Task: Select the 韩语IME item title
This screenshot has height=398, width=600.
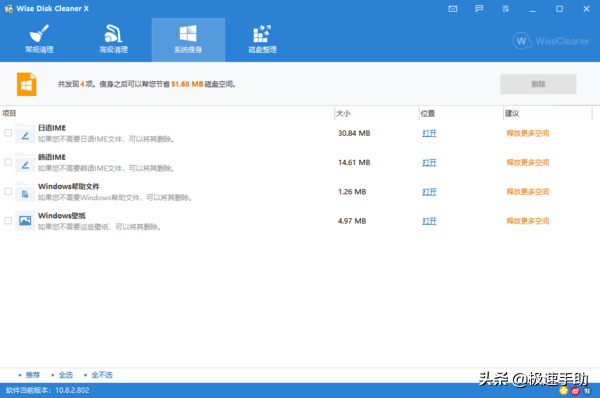Action: [52, 157]
